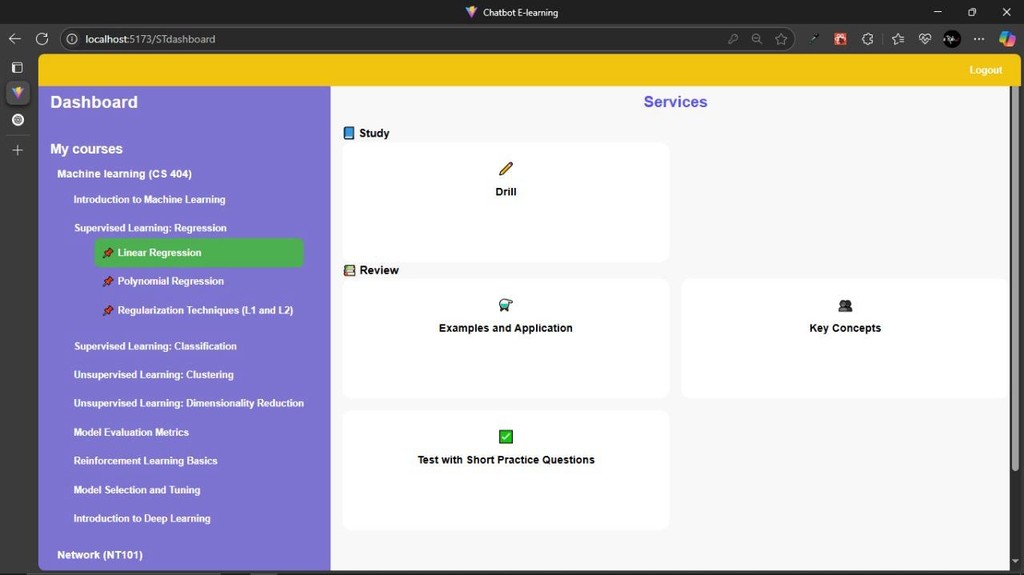
Task: Open Model Evaluation Metrics chapter
Action: pos(131,432)
